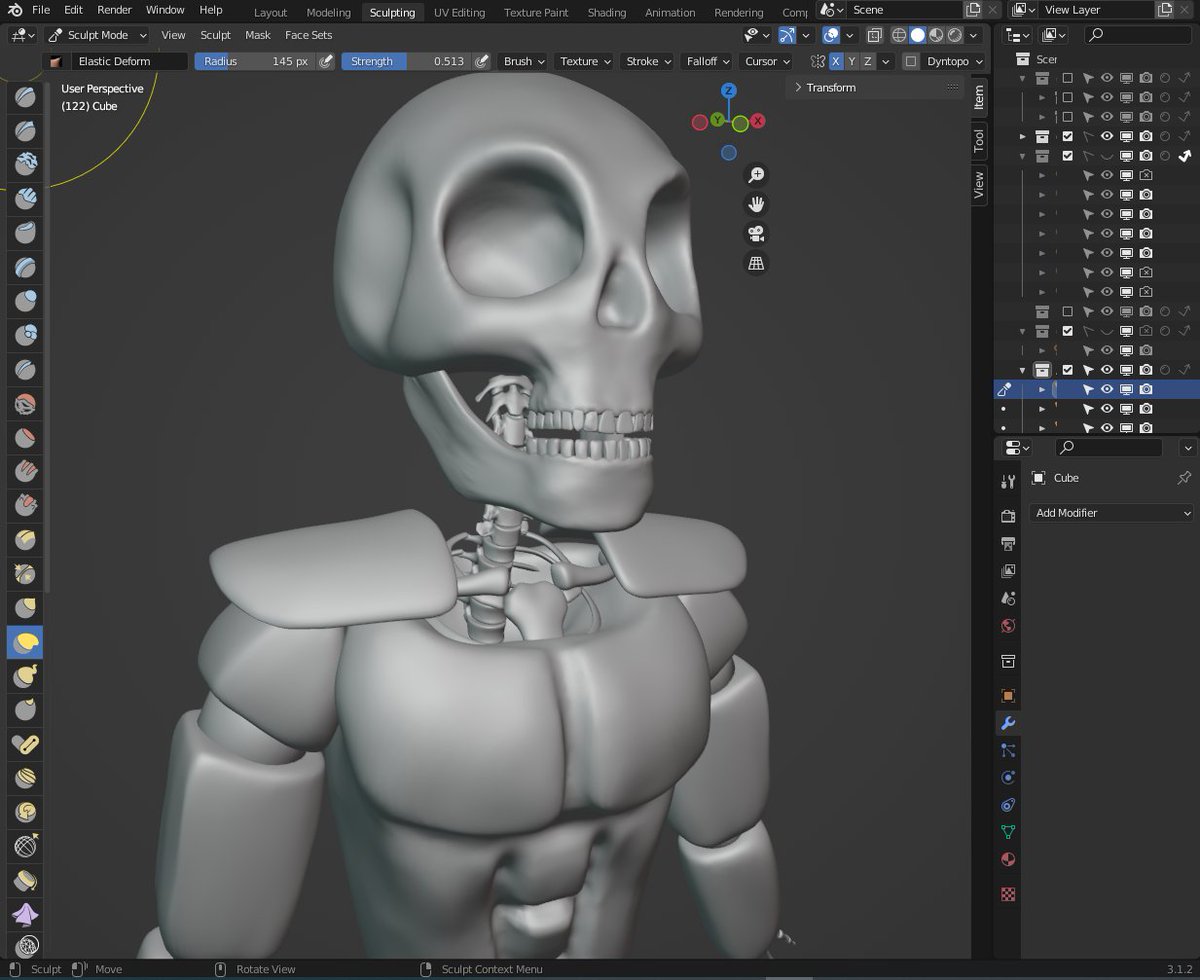The image size is (1200, 980).
Task: Select the Draw Sharp brush tool
Action: (25, 132)
